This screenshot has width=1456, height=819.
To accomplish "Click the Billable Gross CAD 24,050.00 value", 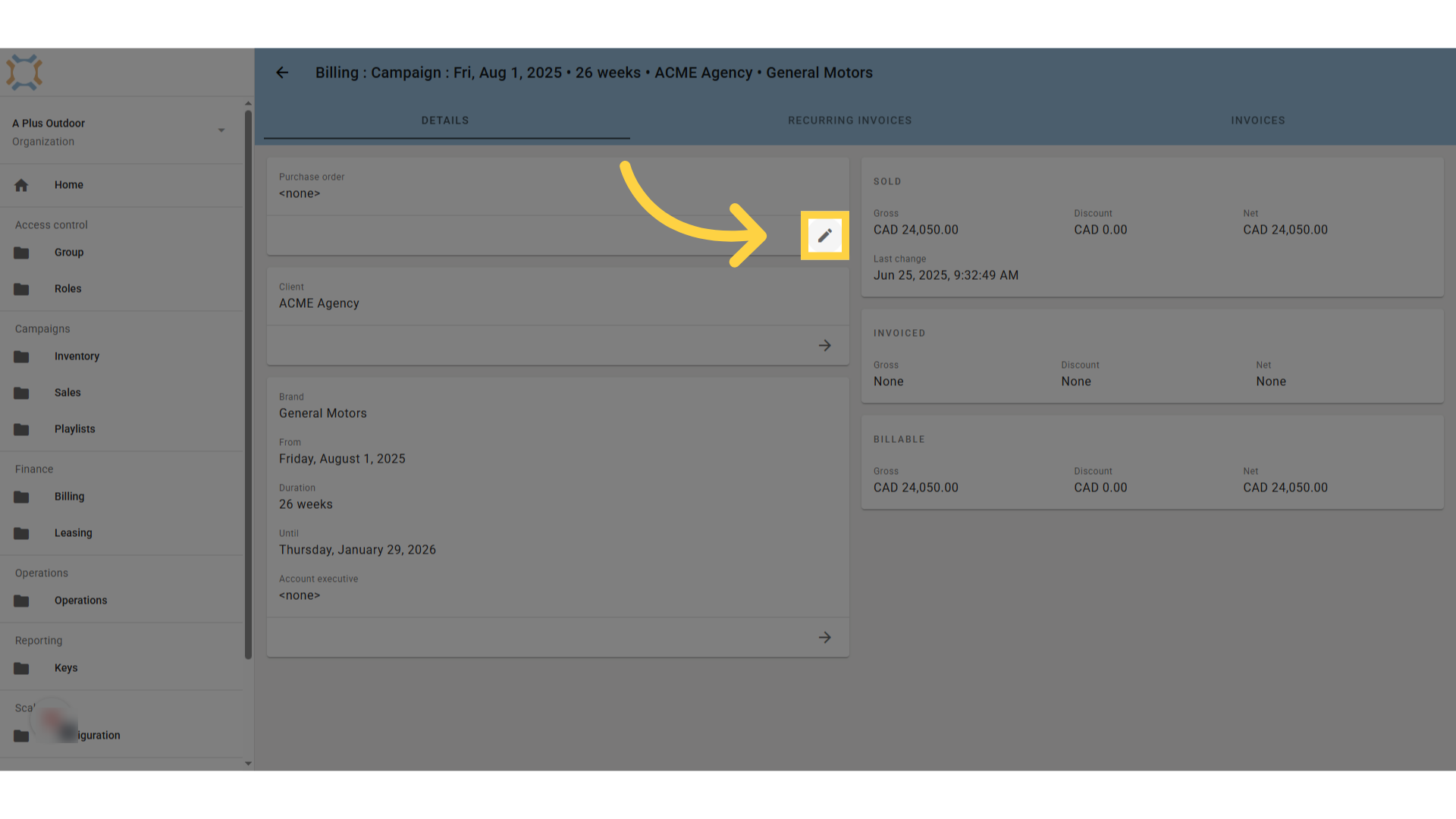I will pos(916,488).
